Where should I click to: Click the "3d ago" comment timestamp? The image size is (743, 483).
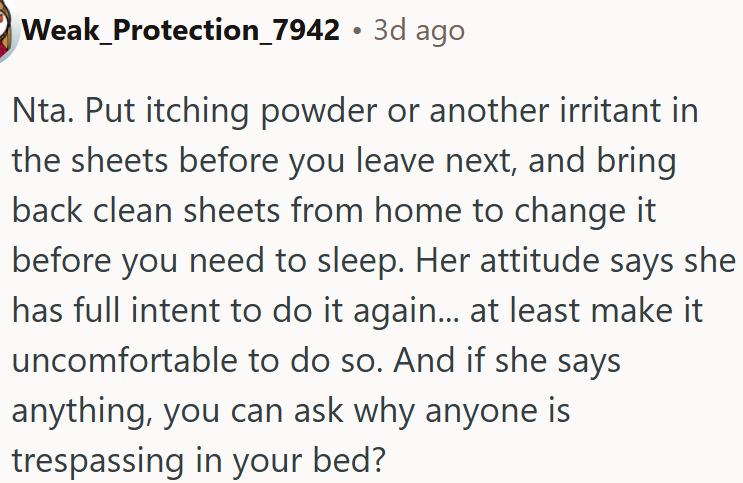419,31
